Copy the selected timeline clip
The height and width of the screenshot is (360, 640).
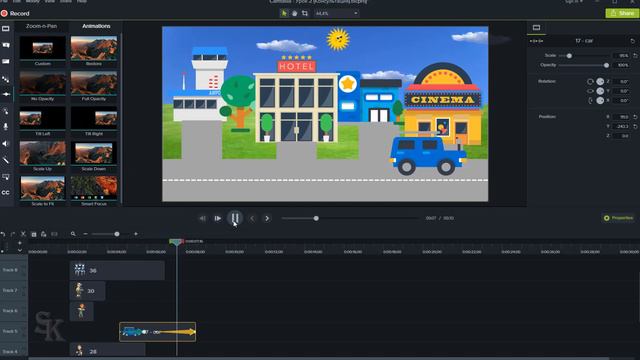point(34,234)
